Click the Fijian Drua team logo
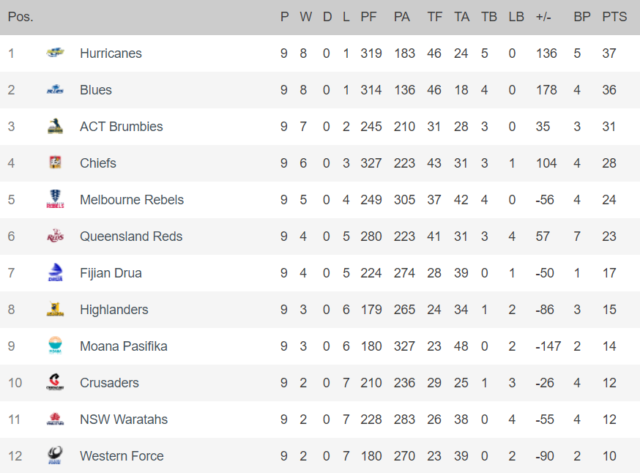This screenshot has width=640, height=473. coord(55,272)
